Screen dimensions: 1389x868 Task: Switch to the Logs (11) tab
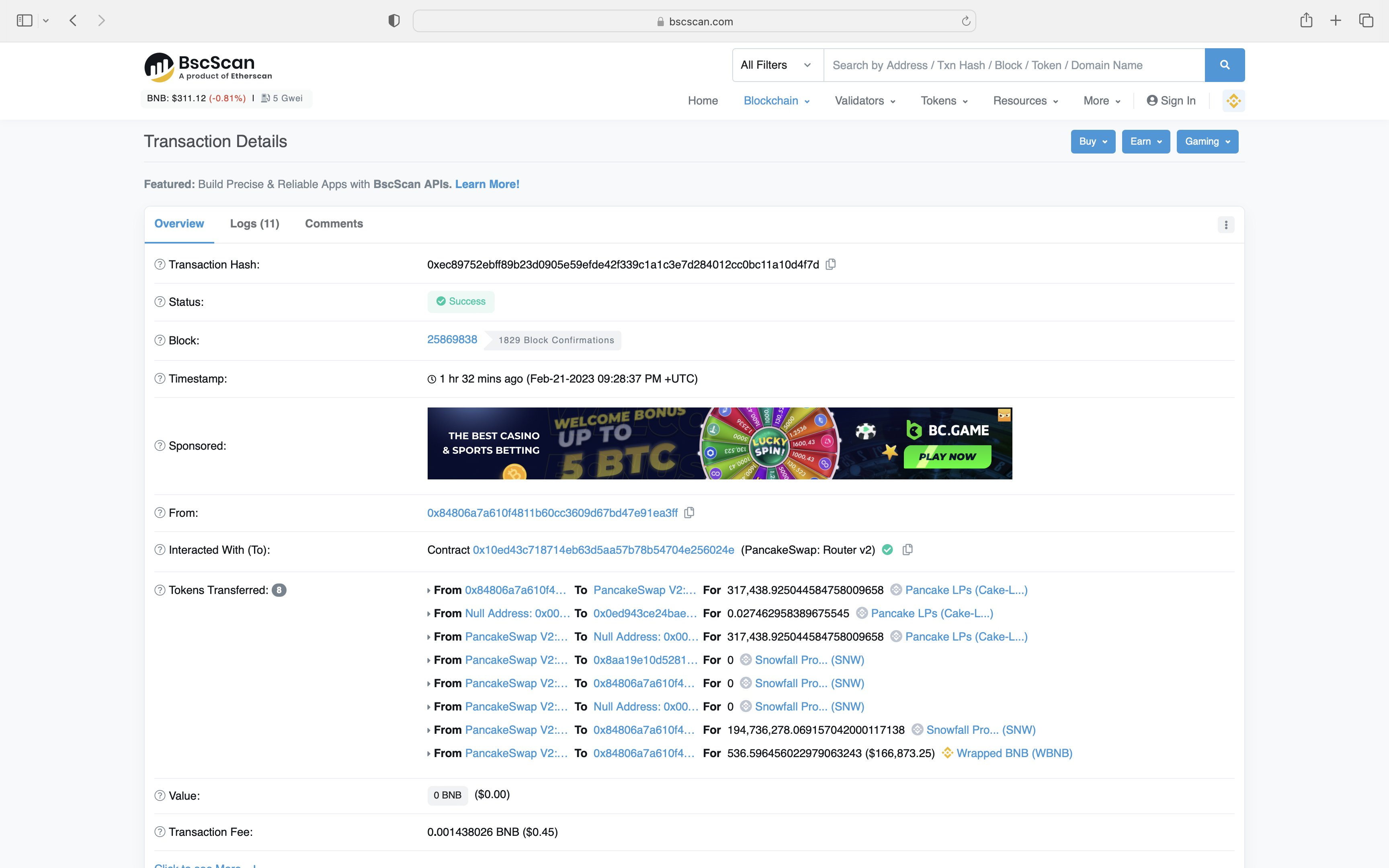coord(255,223)
